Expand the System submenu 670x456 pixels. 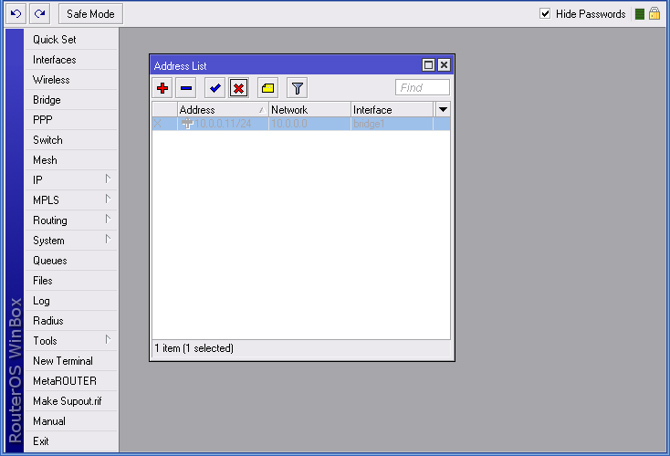(x=70, y=240)
